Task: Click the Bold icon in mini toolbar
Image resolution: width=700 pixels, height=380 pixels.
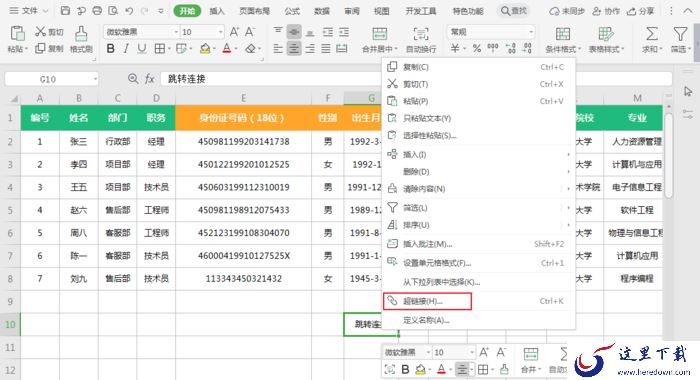Action: coord(405,369)
